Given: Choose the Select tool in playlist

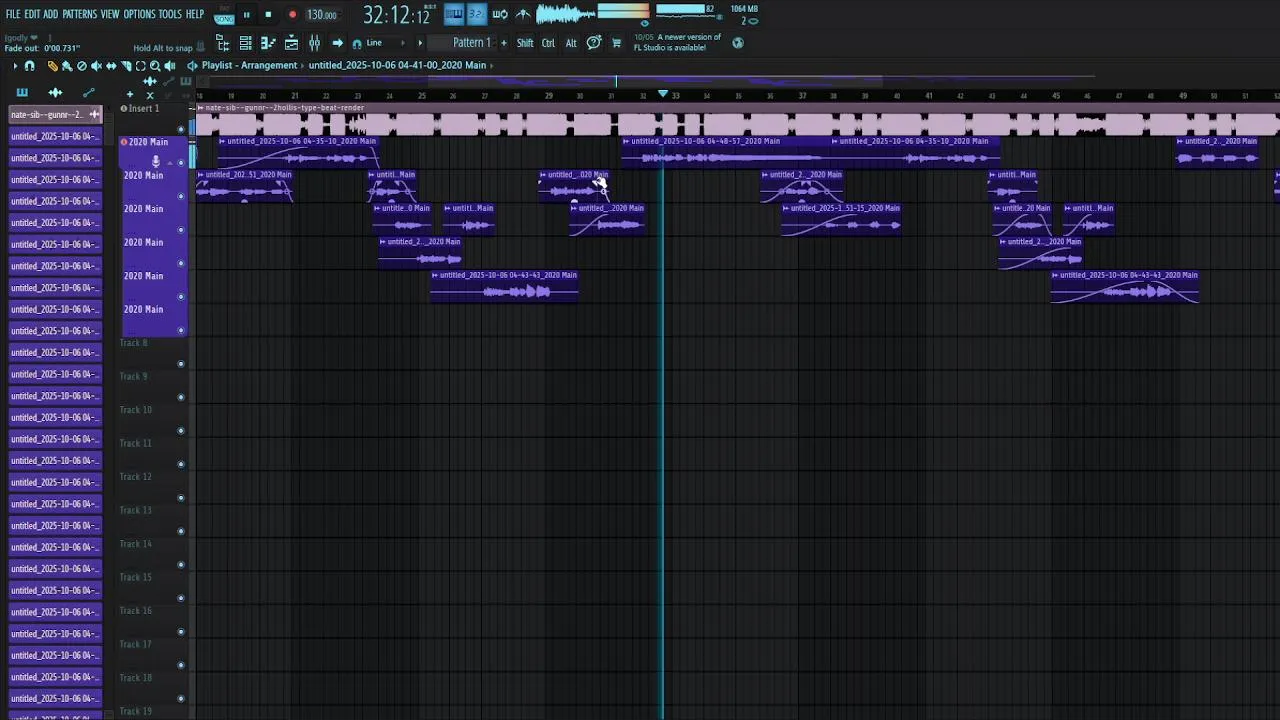Looking at the screenshot, I should pyautogui.click(x=140, y=66).
